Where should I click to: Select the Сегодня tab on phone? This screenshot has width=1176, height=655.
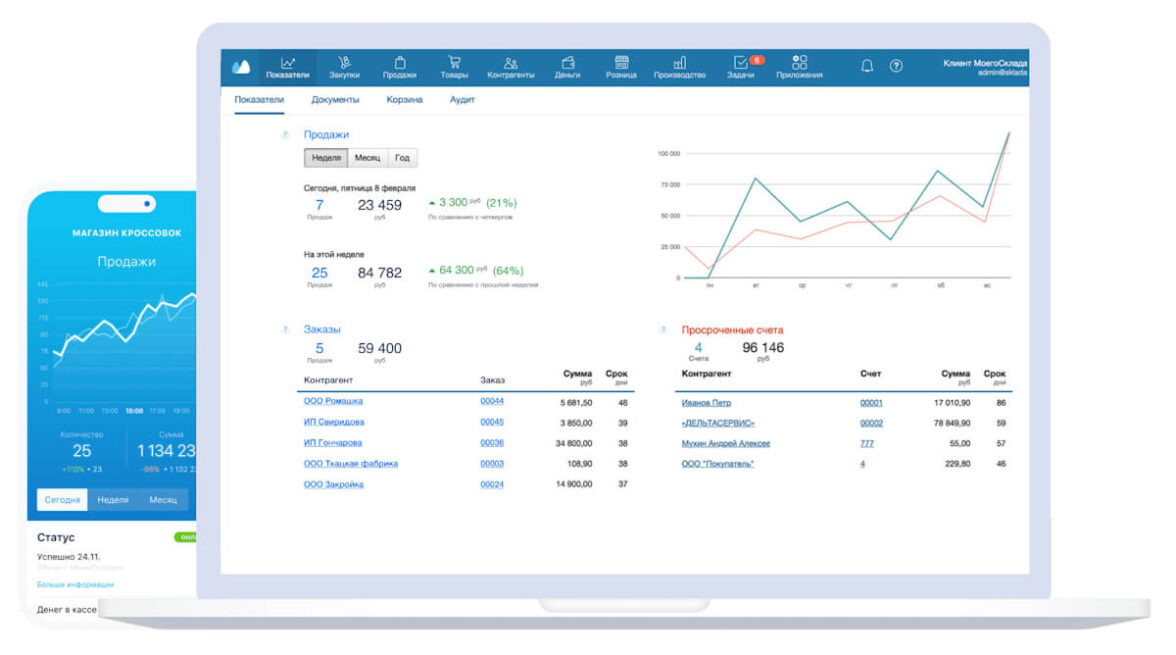pyautogui.click(x=62, y=500)
